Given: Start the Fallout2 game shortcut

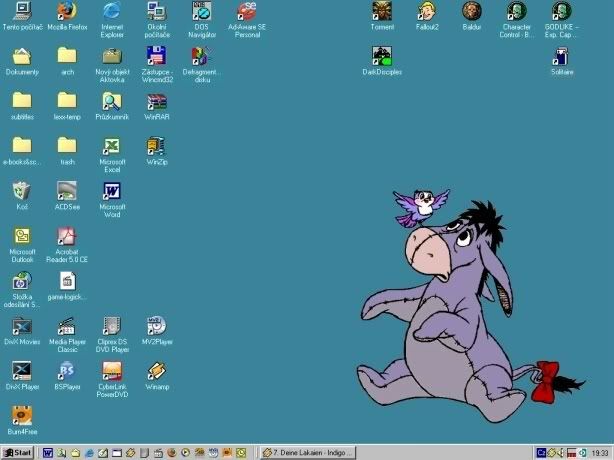Looking at the screenshot, I should [x=427, y=16].
